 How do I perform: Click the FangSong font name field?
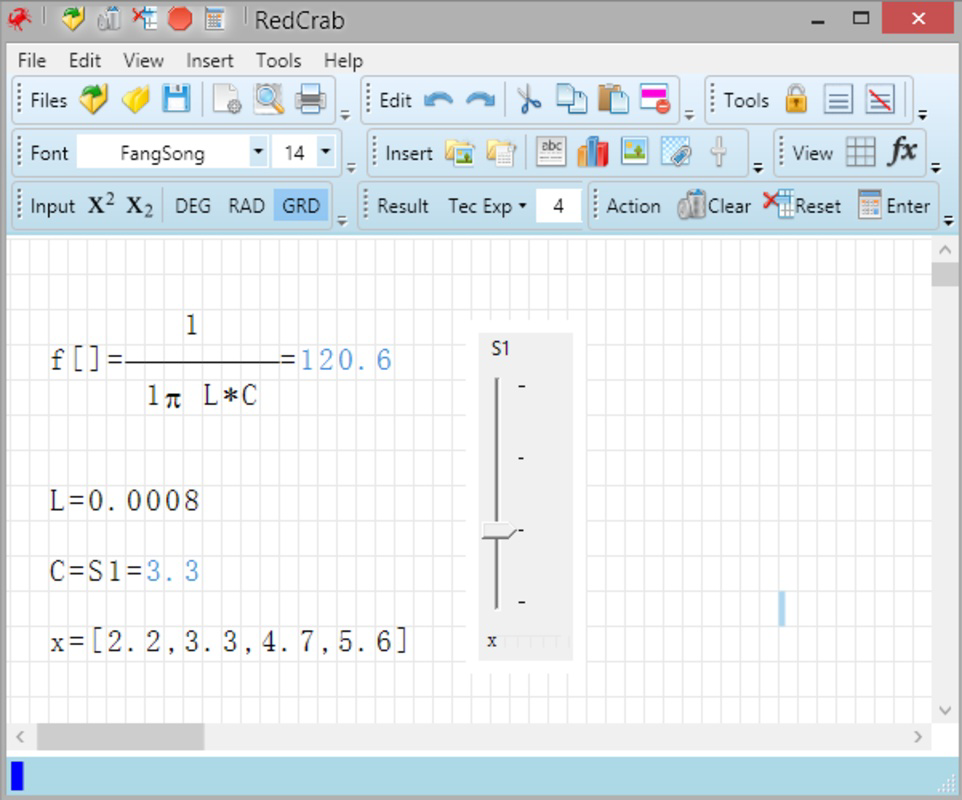[x=163, y=152]
